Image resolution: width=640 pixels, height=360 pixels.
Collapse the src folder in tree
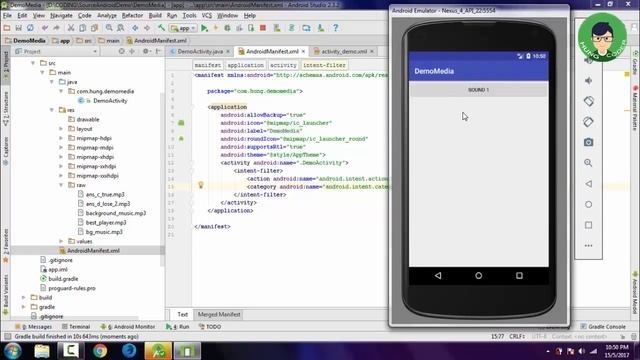click(x=33, y=63)
